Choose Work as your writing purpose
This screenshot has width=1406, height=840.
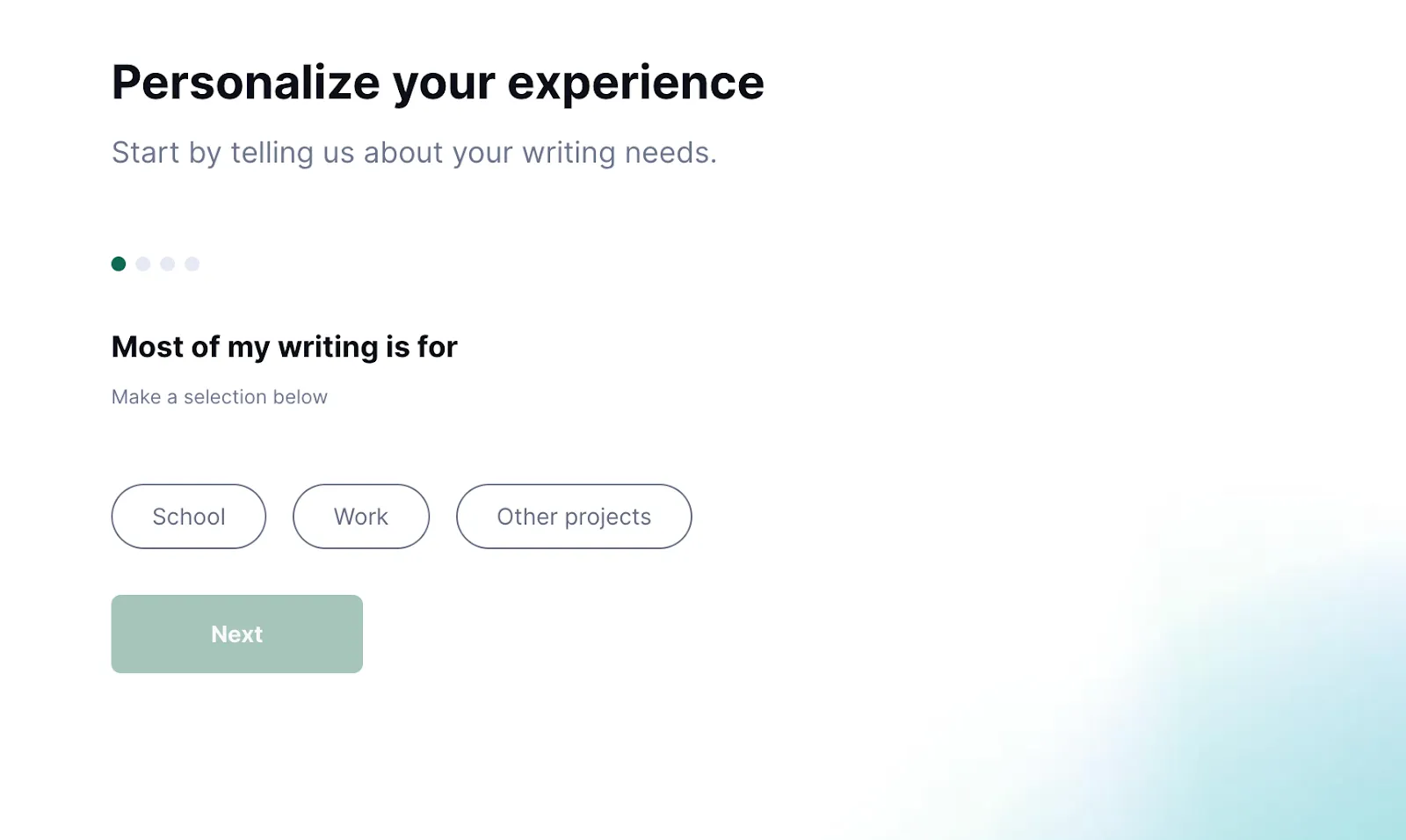[360, 517]
